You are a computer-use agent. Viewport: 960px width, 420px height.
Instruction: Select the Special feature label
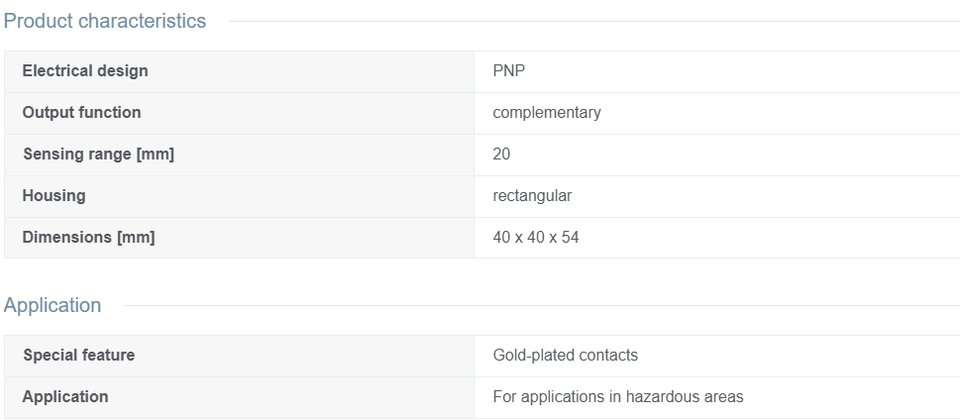click(x=79, y=355)
